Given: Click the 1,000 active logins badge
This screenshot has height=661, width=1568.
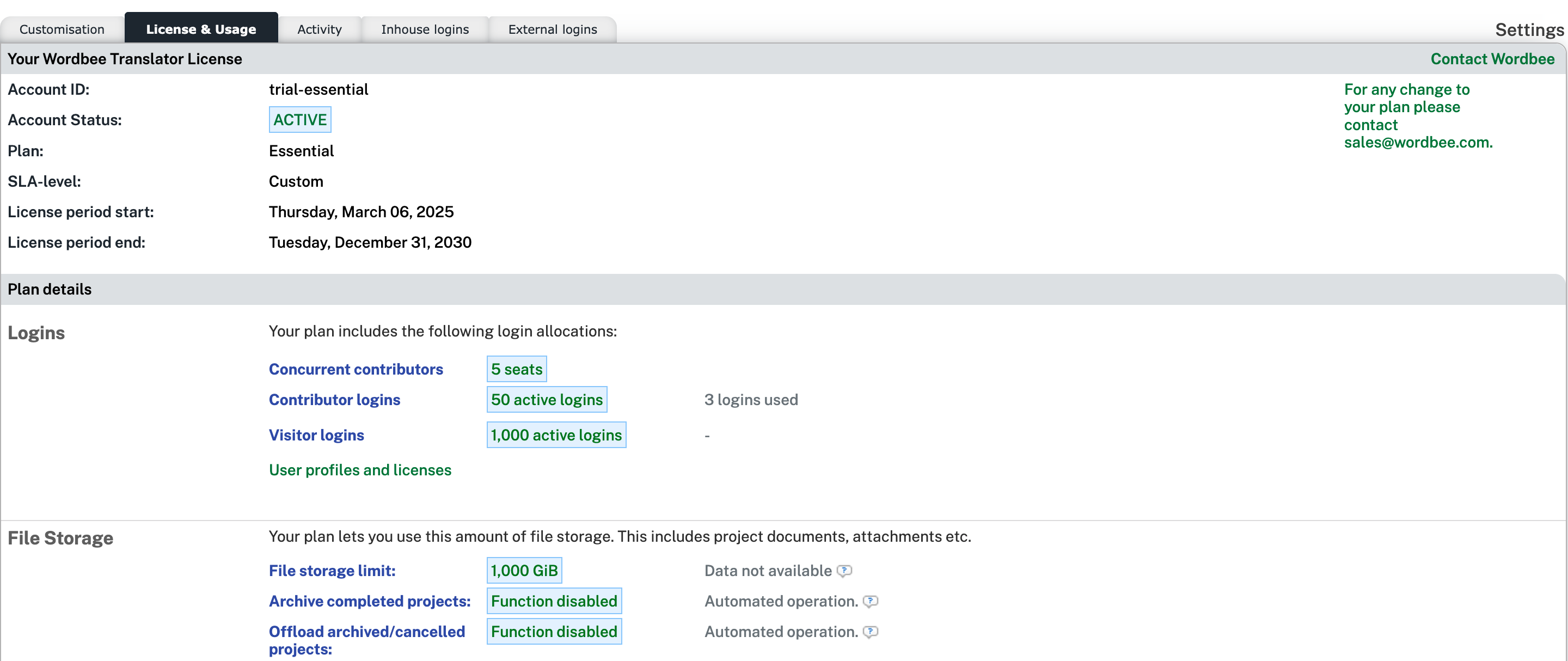Looking at the screenshot, I should [556, 435].
